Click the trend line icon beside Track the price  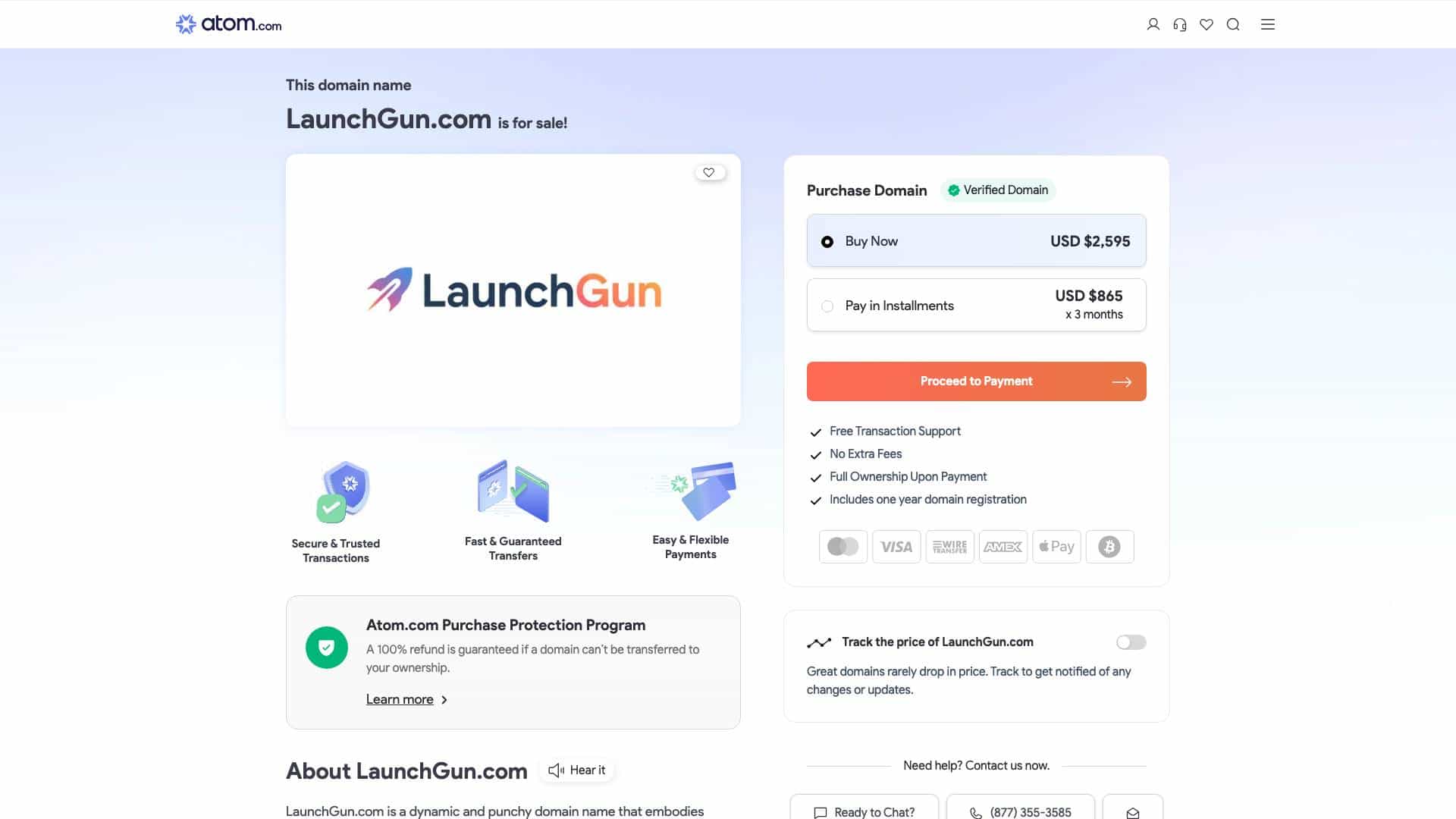click(x=819, y=642)
